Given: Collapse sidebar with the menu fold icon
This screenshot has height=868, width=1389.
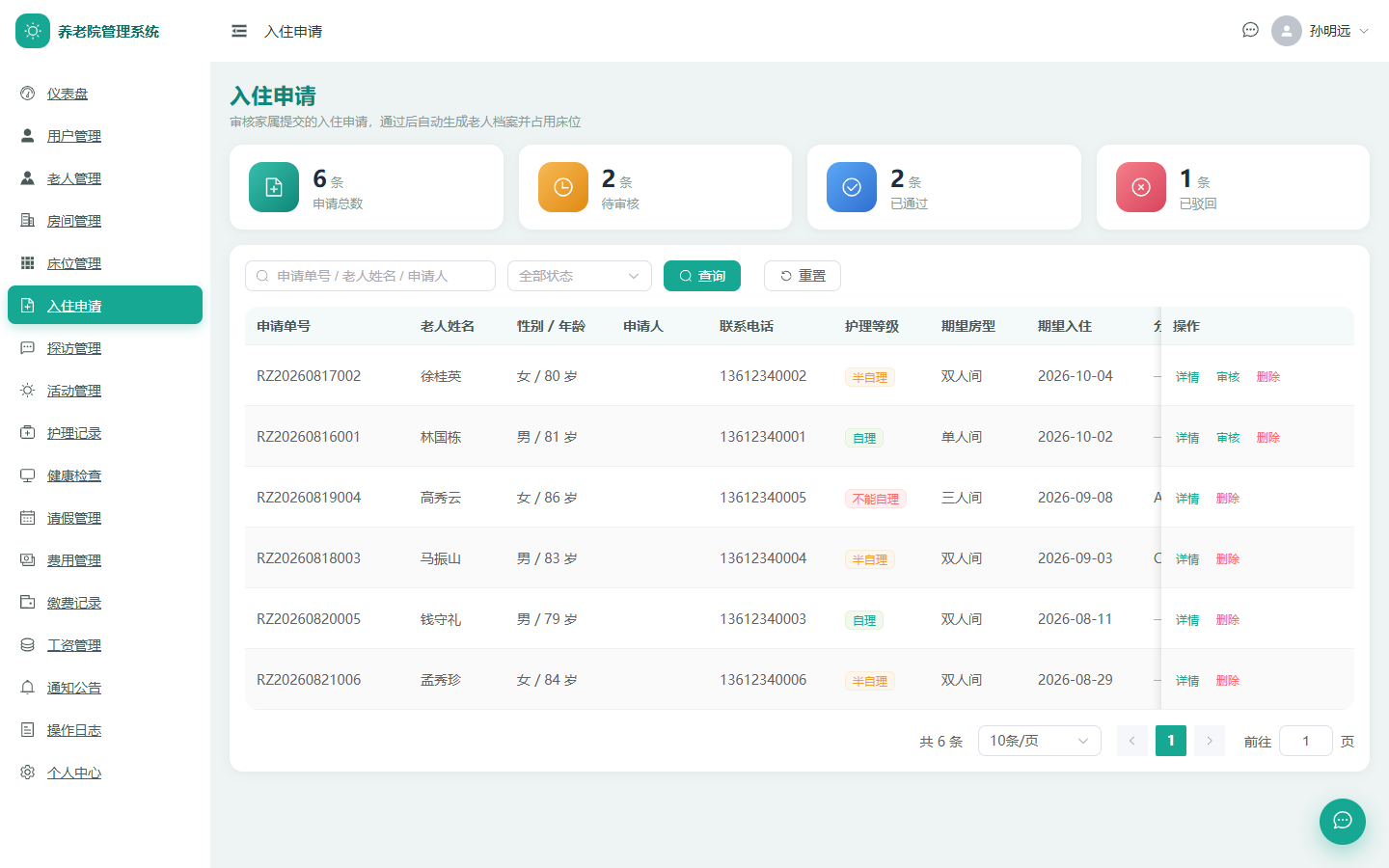Looking at the screenshot, I should (x=239, y=31).
